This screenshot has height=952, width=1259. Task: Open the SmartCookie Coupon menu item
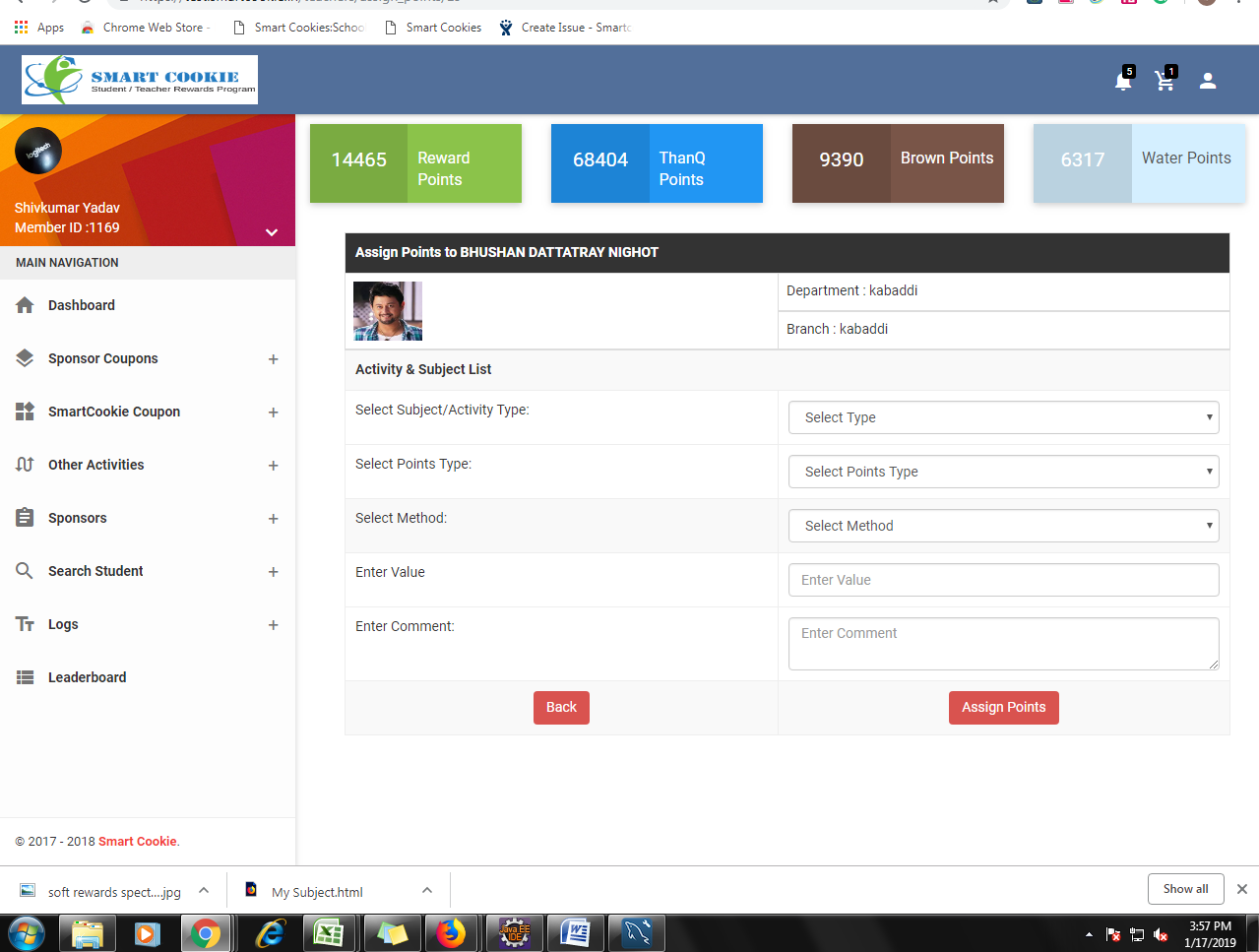pyautogui.click(x=114, y=412)
